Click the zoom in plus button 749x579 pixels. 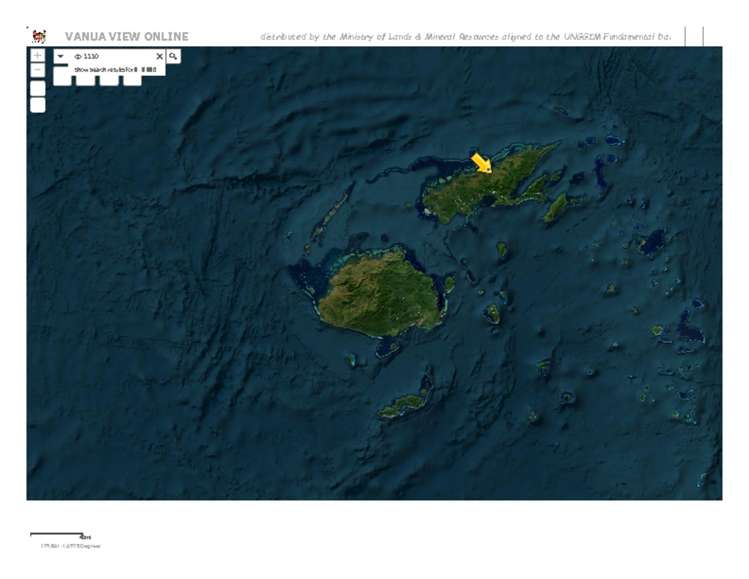[x=37, y=56]
